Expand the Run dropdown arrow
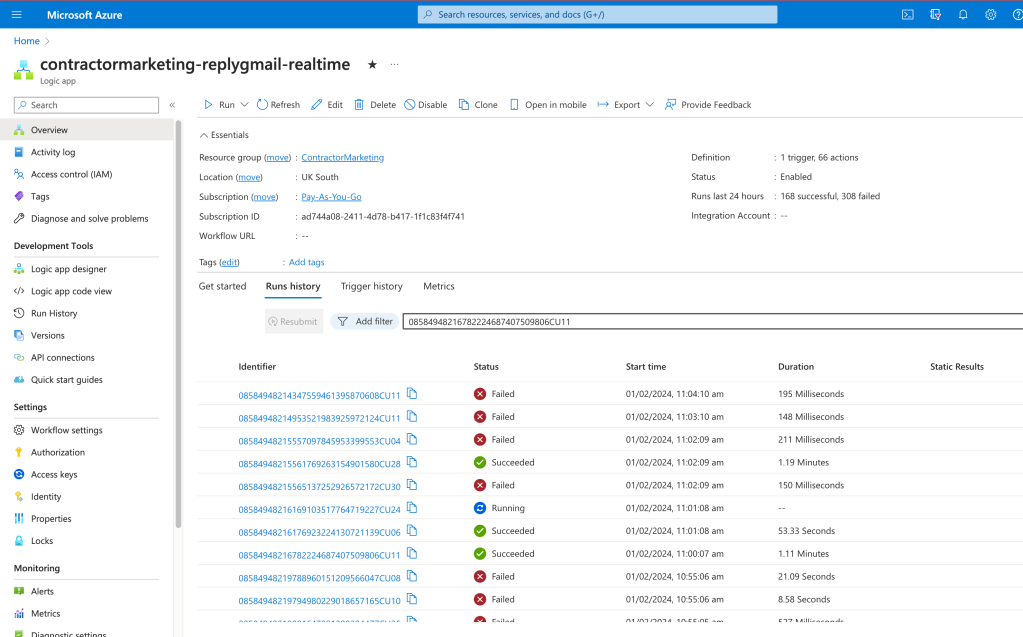Viewport: 1023px width, 637px height. (245, 104)
